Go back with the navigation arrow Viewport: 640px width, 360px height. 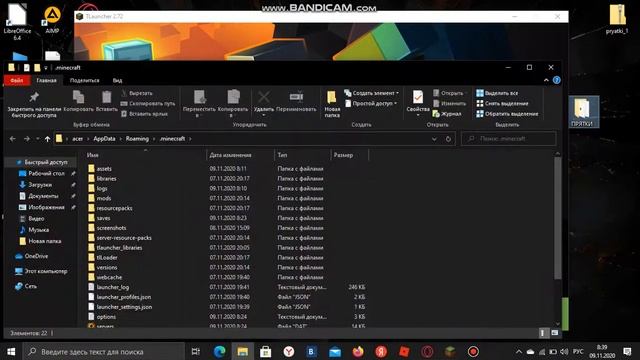click(x=13, y=139)
